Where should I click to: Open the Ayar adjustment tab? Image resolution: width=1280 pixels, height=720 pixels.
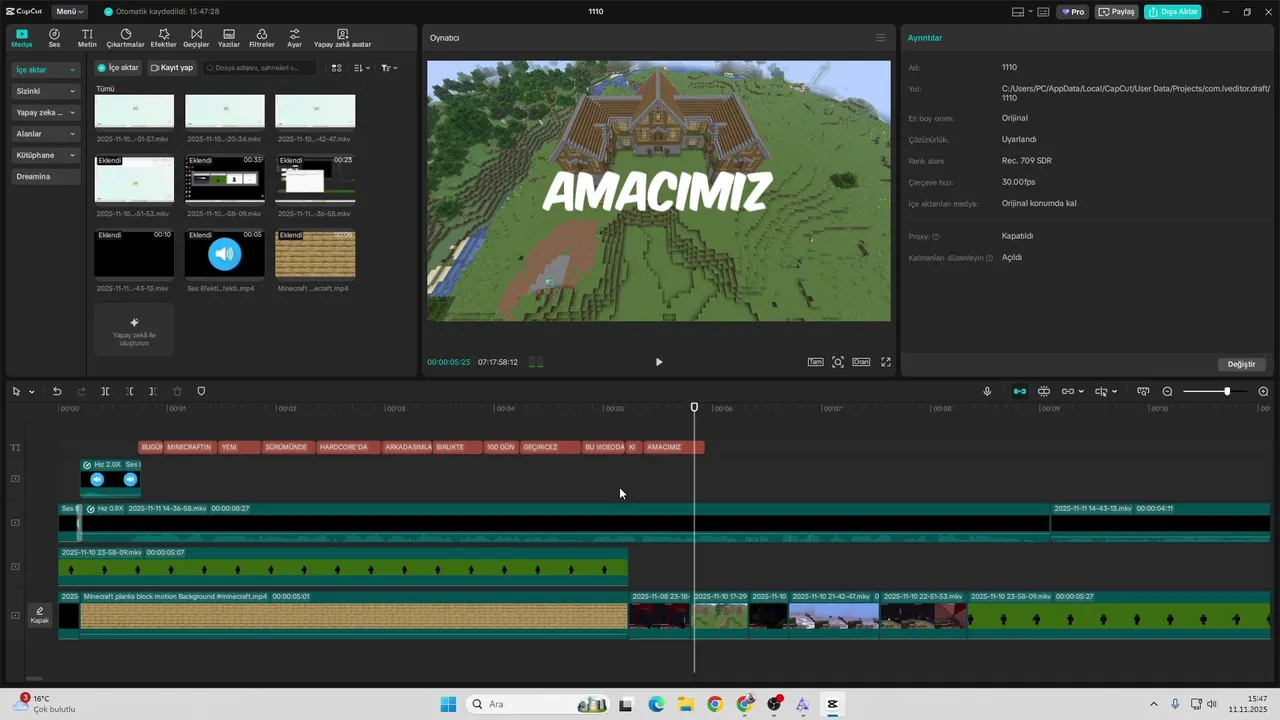(x=294, y=38)
